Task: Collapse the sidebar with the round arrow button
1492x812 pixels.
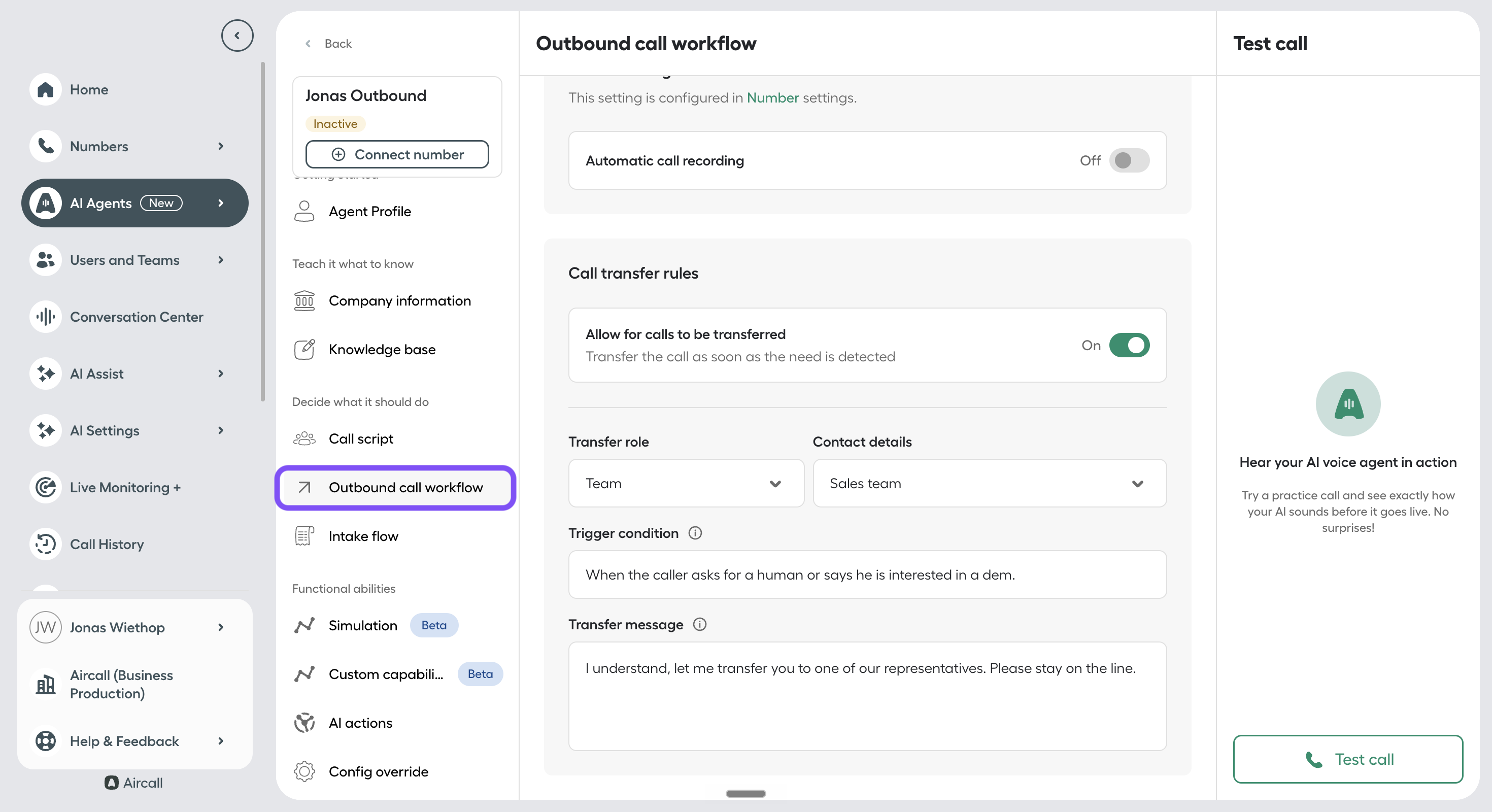Action: tap(237, 36)
